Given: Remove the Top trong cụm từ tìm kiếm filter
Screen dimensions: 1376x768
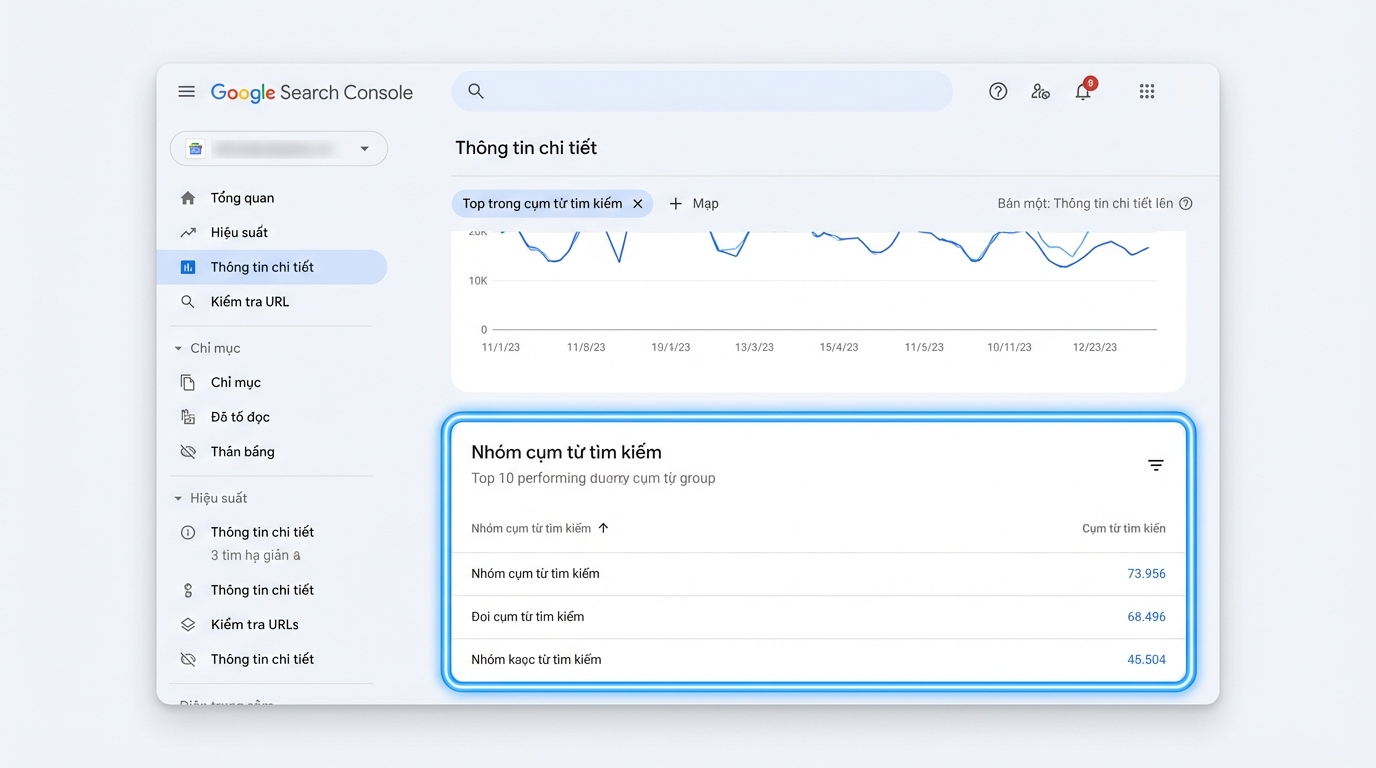Looking at the screenshot, I should (x=638, y=203).
